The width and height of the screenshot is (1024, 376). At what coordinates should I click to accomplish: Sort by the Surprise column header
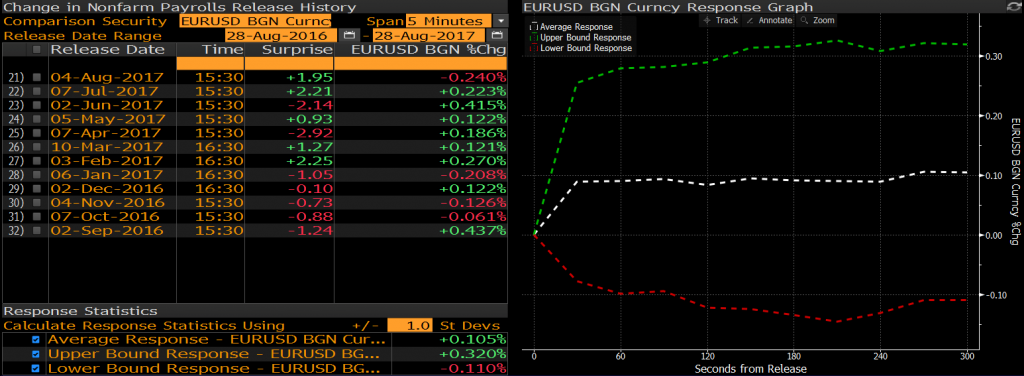(x=289, y=50)
